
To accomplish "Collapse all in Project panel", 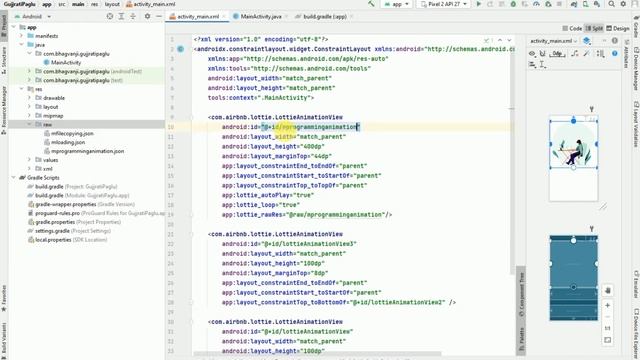I will click(133, 16).
